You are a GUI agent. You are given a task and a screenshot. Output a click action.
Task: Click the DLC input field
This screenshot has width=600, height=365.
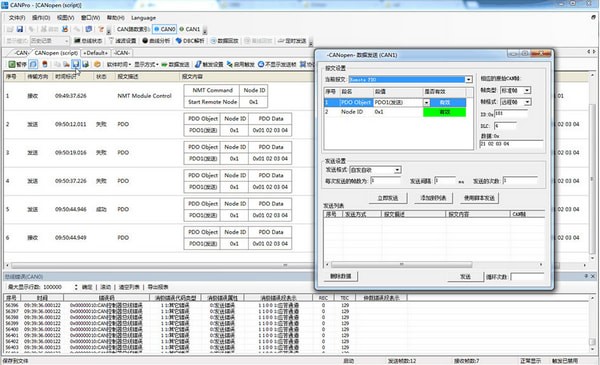[x=505, y=125]
